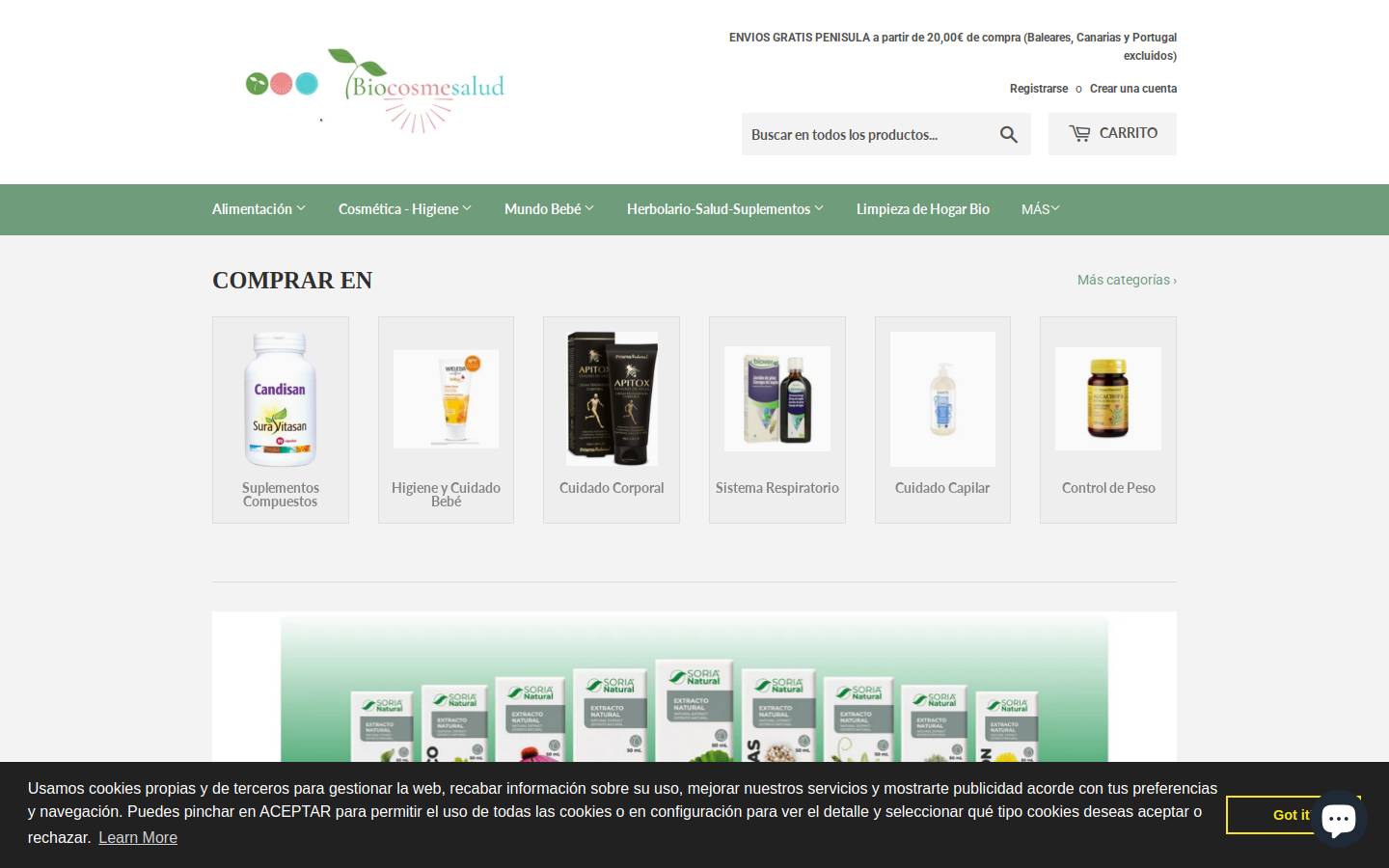Click the ENVIOS GRATIS PENISULA shipping notice

coord(953,46)
